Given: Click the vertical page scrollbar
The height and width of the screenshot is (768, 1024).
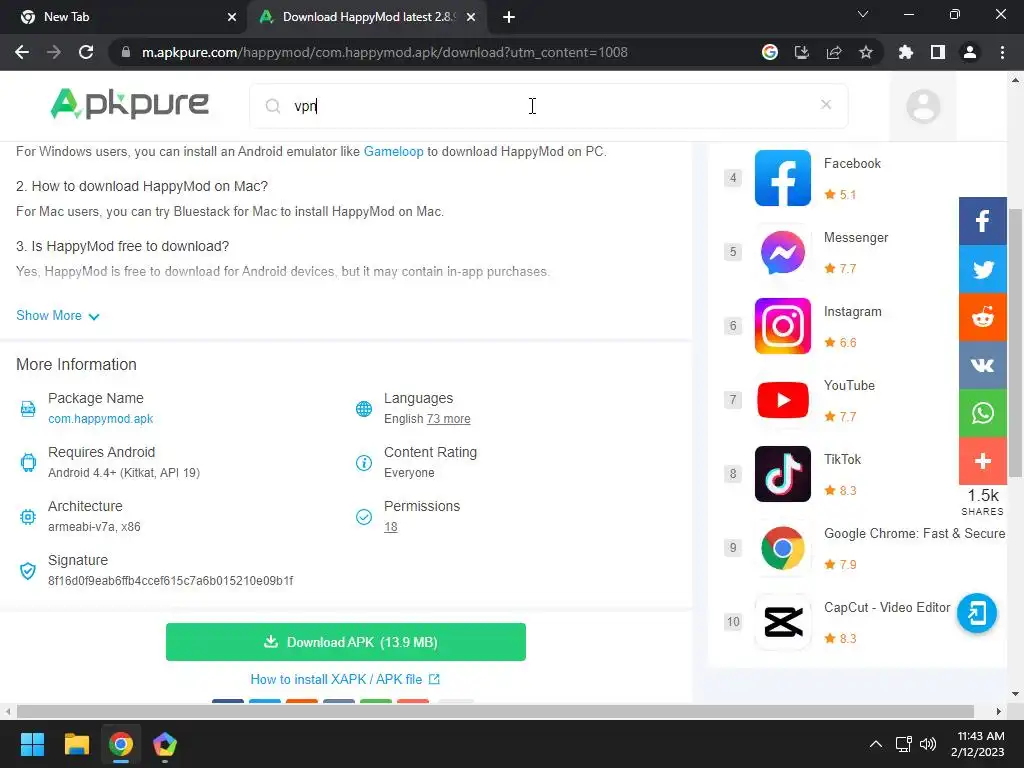Looking at the screenshot, I should click(1015, 343).
